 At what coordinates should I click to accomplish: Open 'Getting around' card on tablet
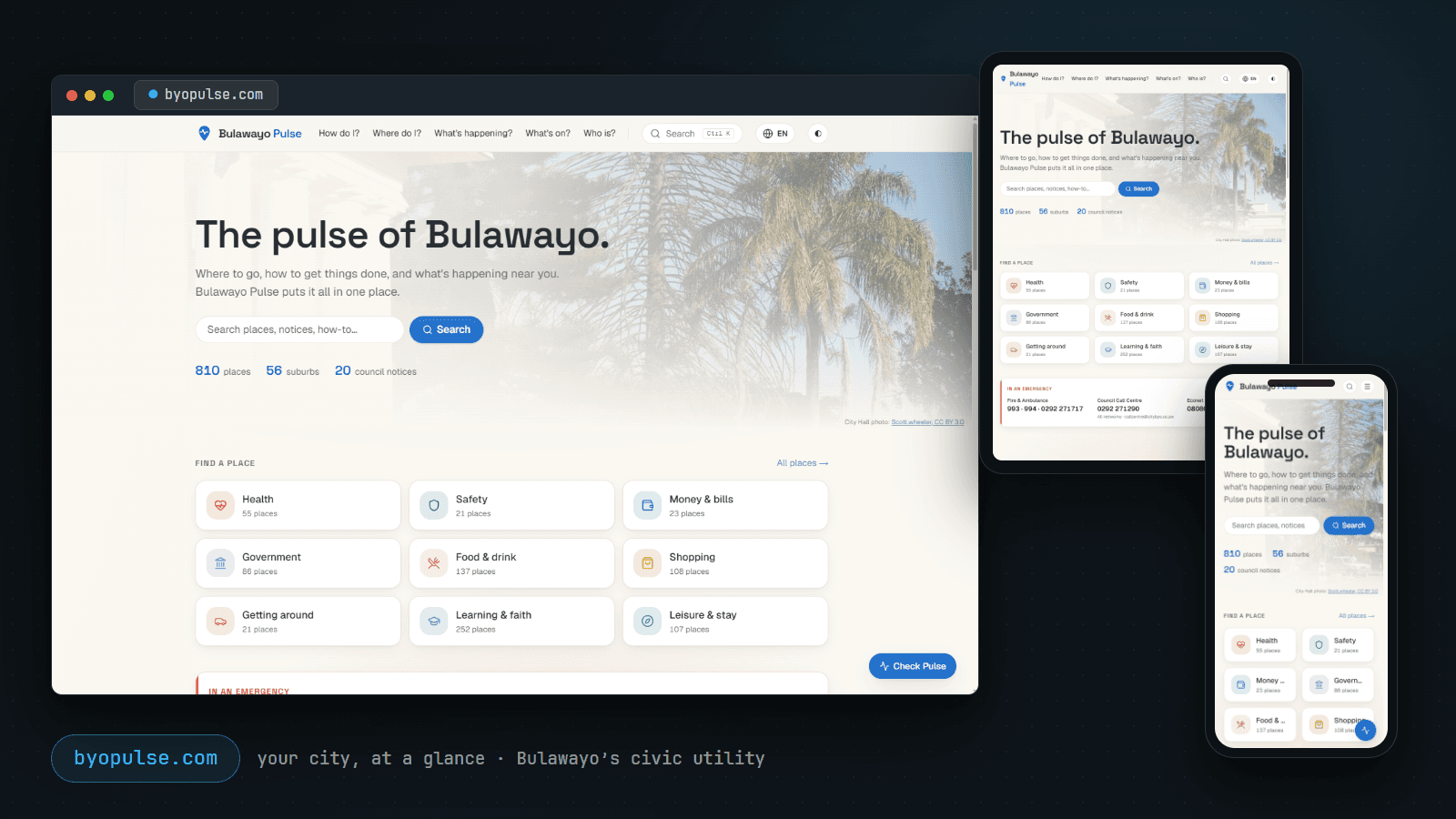(x=1045, y=349)
